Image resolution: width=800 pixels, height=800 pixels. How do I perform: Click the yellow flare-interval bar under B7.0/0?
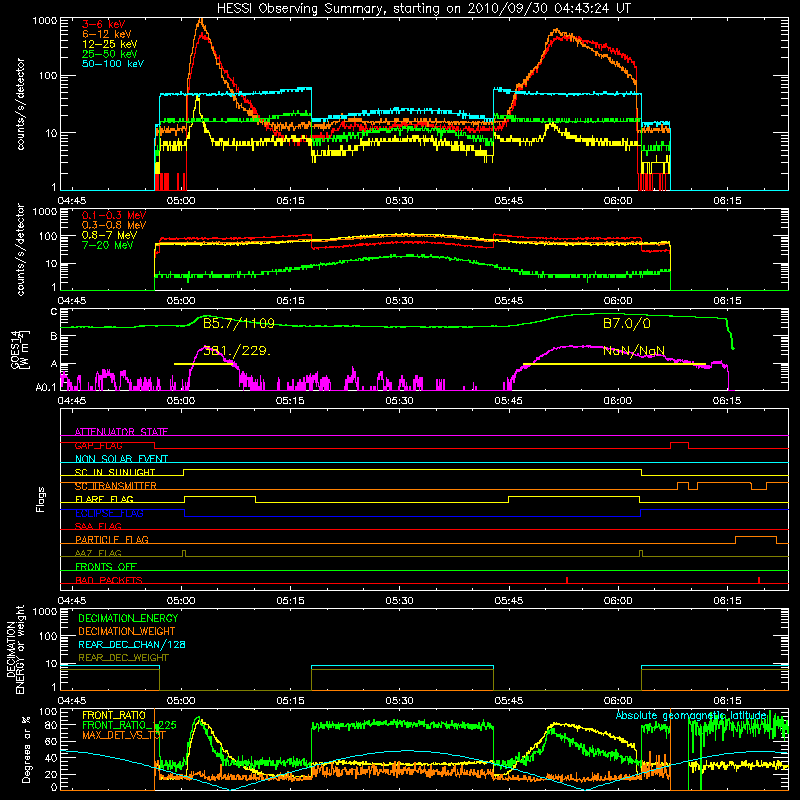pos(614,364)
